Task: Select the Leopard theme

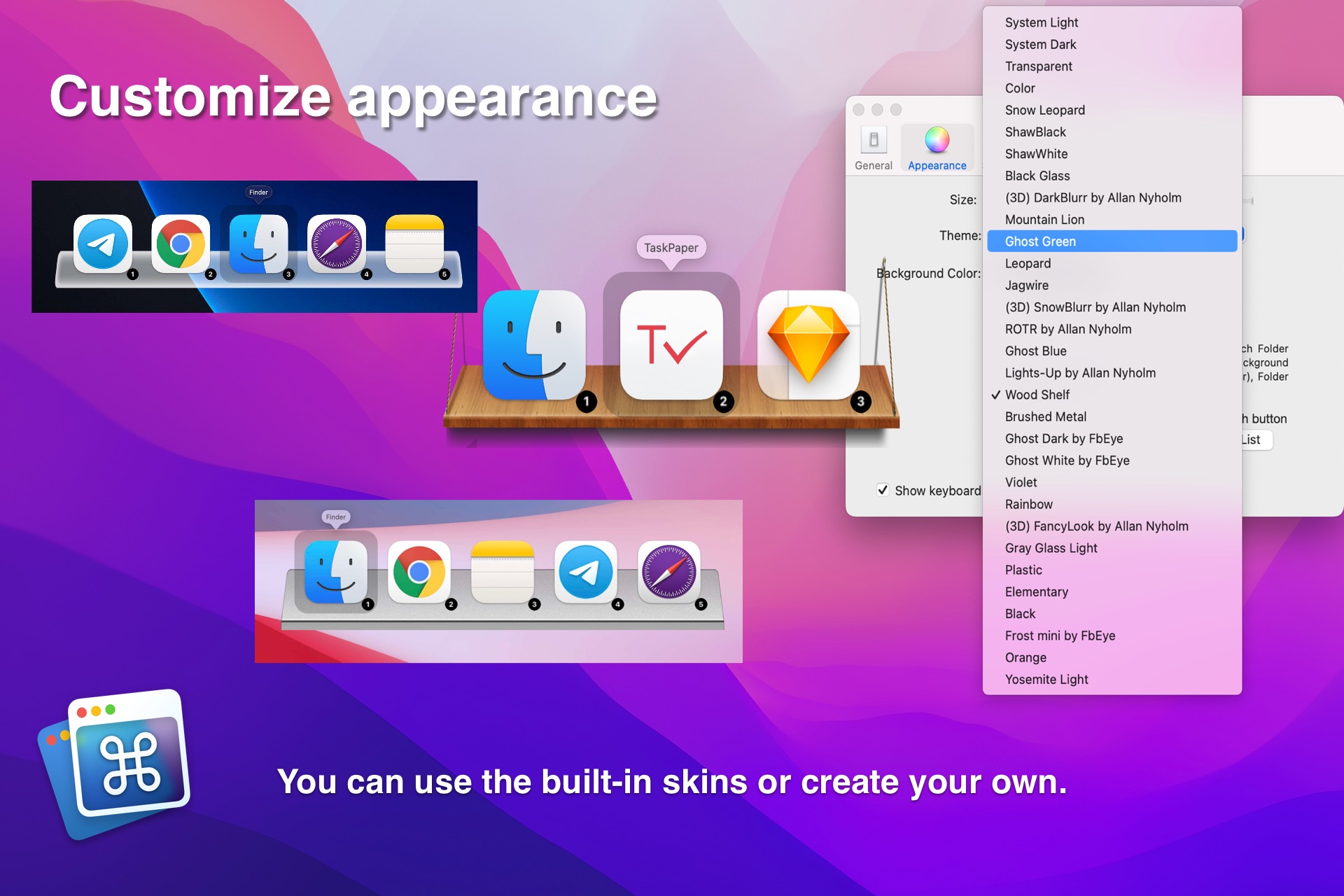Action: (x=1112, y=263)
